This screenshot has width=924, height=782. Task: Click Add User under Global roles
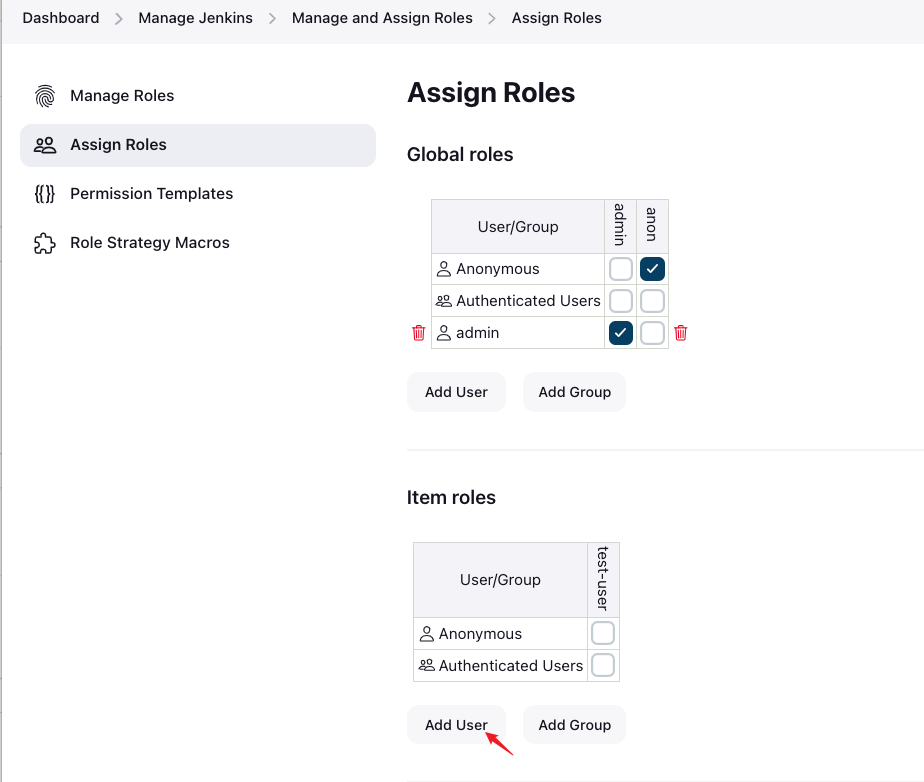(457, 392)
